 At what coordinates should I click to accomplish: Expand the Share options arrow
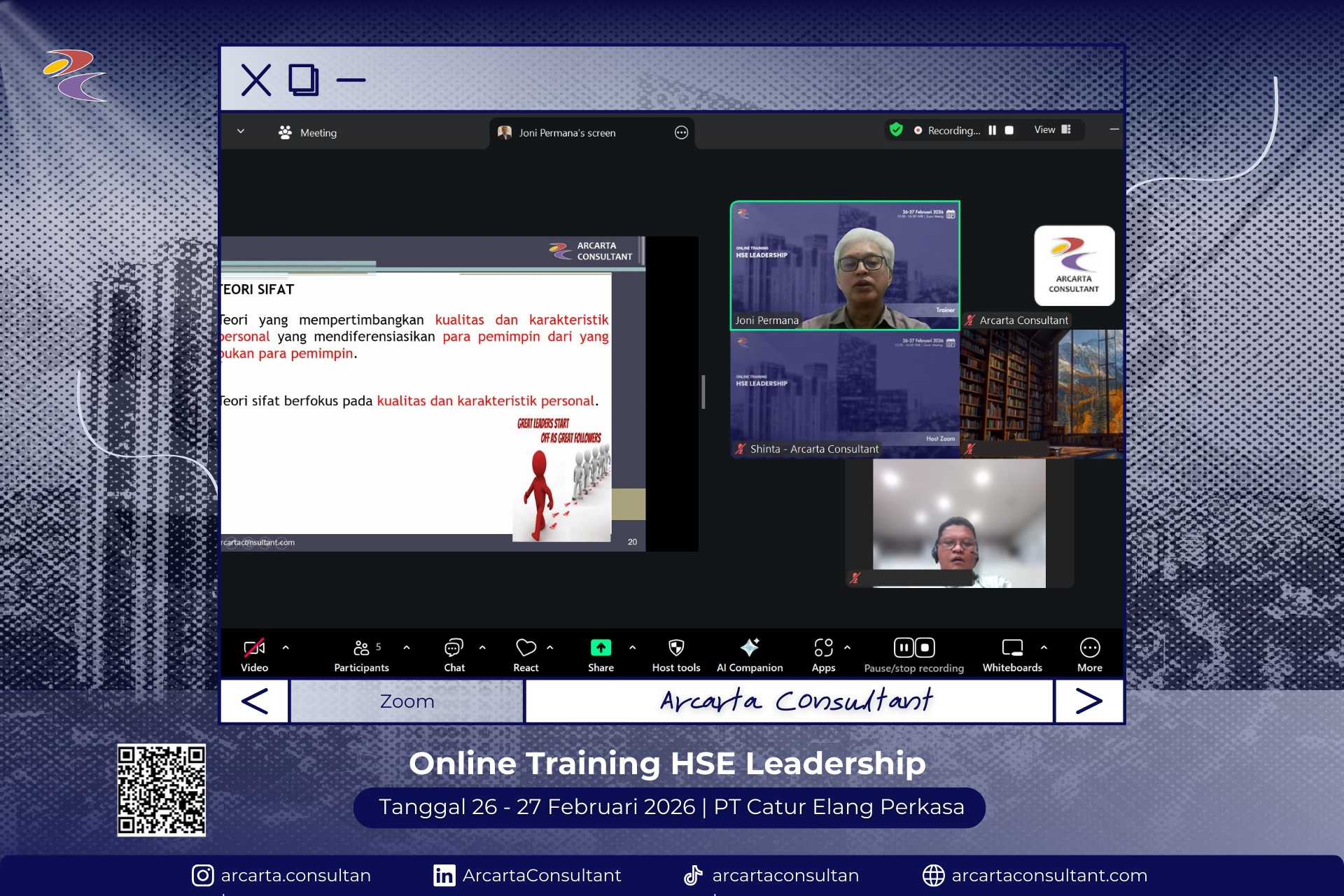633,647
